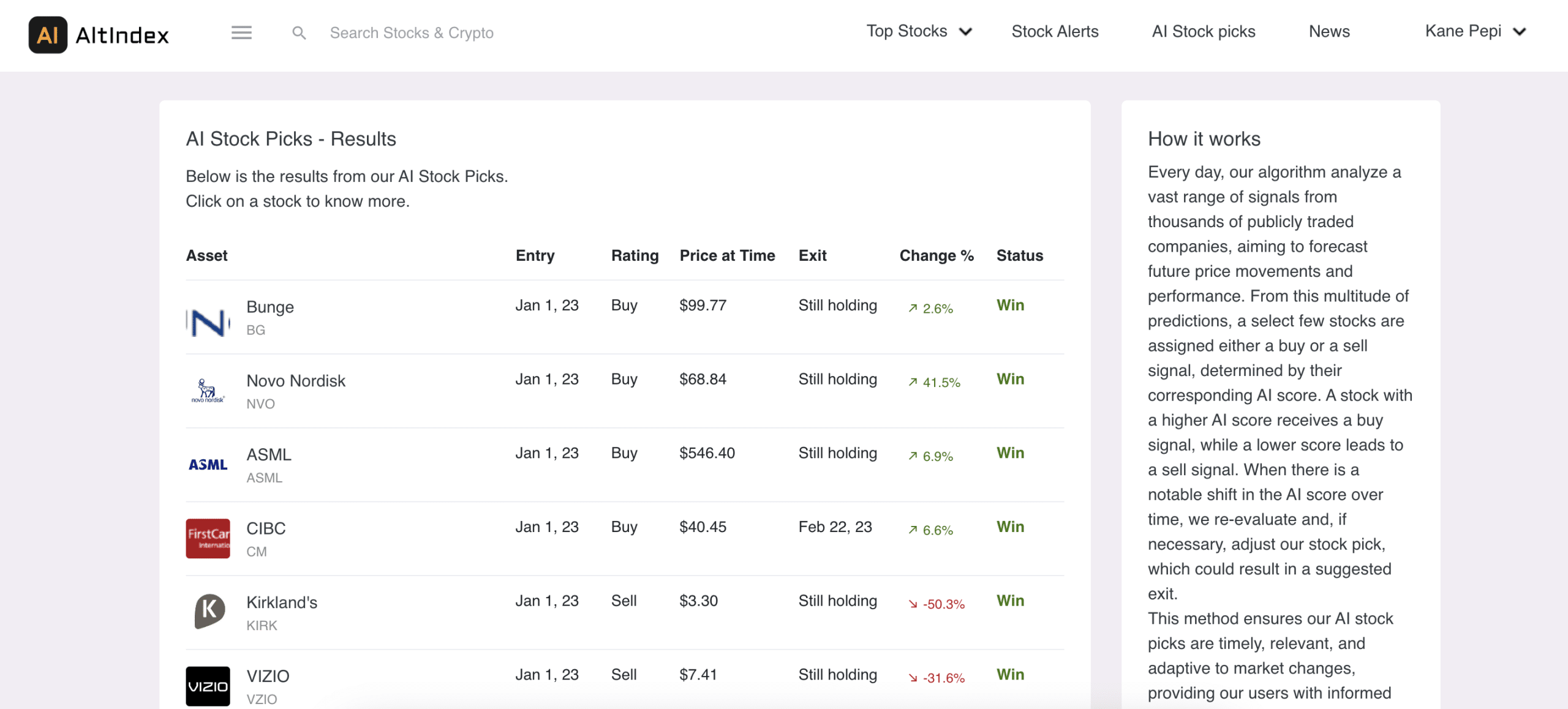Click up-arrow icon beside 41.5%
The width and height of the screenshot is (1568, 709).
(913, 383)
